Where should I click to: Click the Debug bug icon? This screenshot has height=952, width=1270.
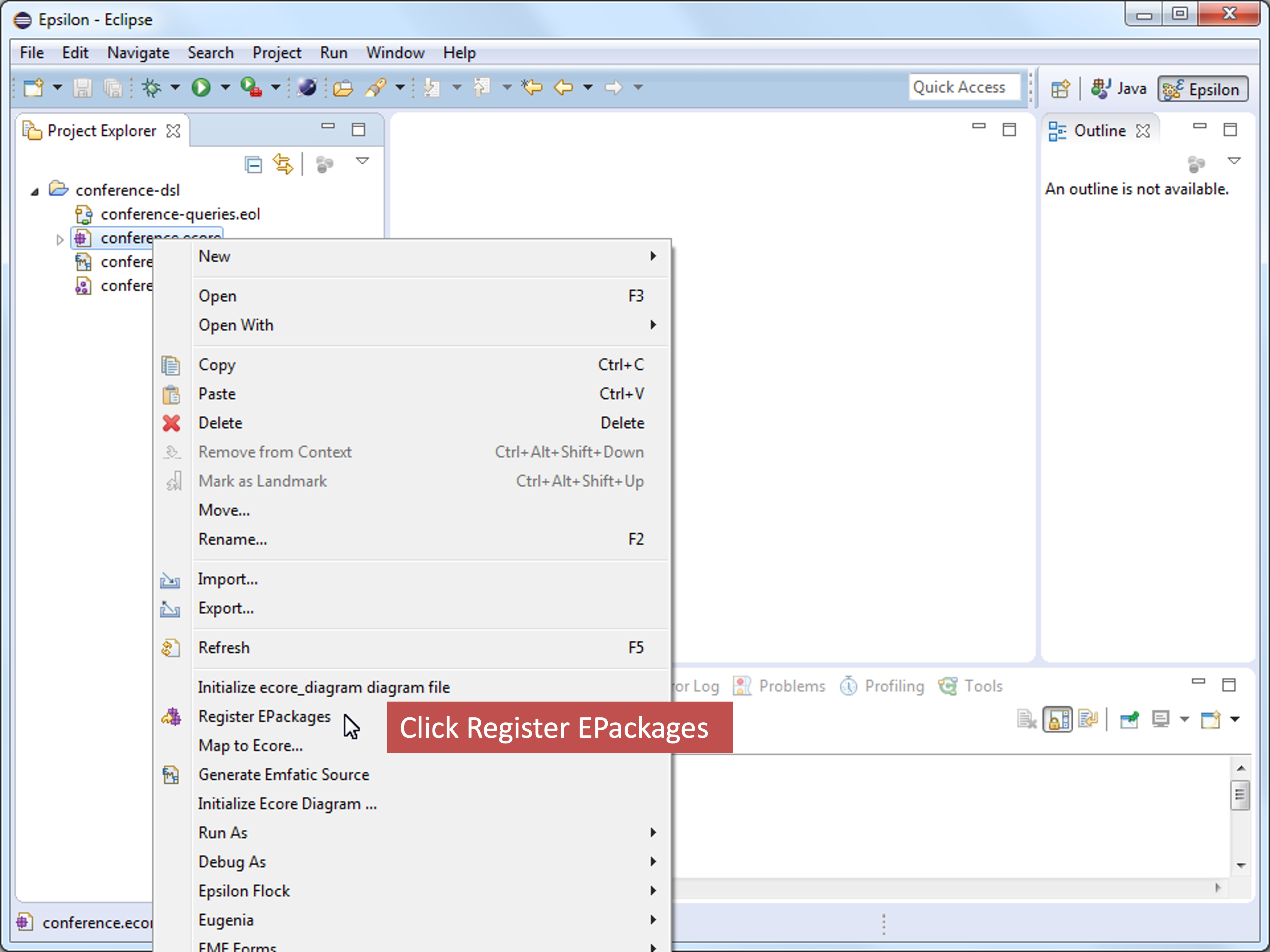coord(152,87)
